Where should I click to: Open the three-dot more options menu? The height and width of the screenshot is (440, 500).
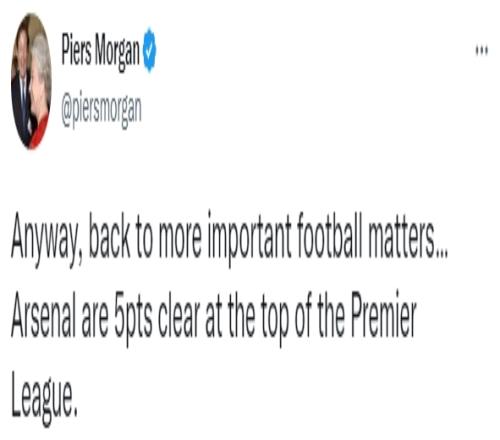(481, 51)
